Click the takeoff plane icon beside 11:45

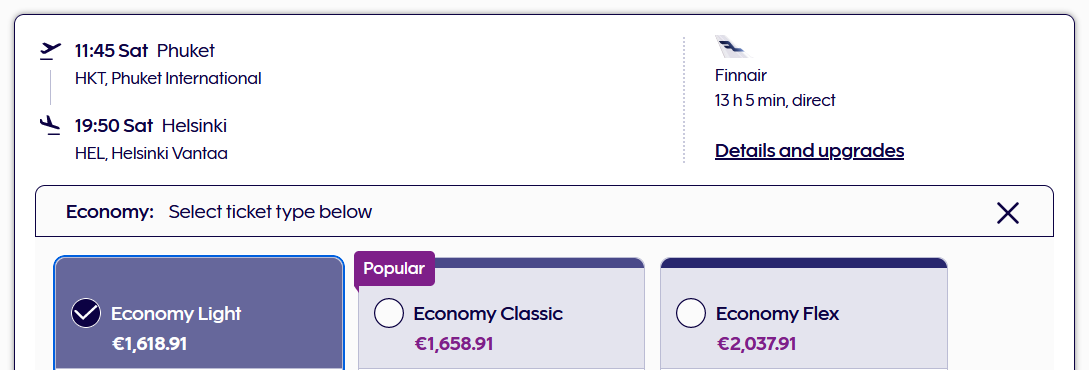click(x=50, y=51)
